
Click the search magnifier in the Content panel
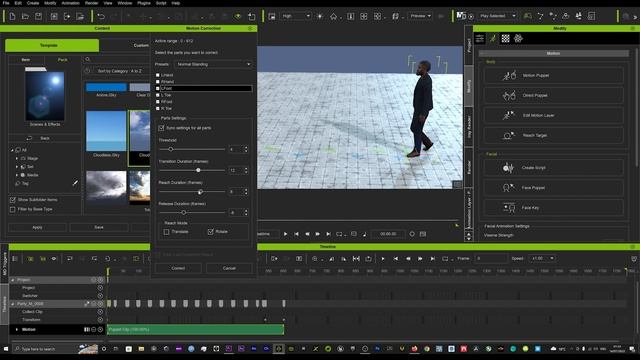pyautogui.click(x=87, y=60)
